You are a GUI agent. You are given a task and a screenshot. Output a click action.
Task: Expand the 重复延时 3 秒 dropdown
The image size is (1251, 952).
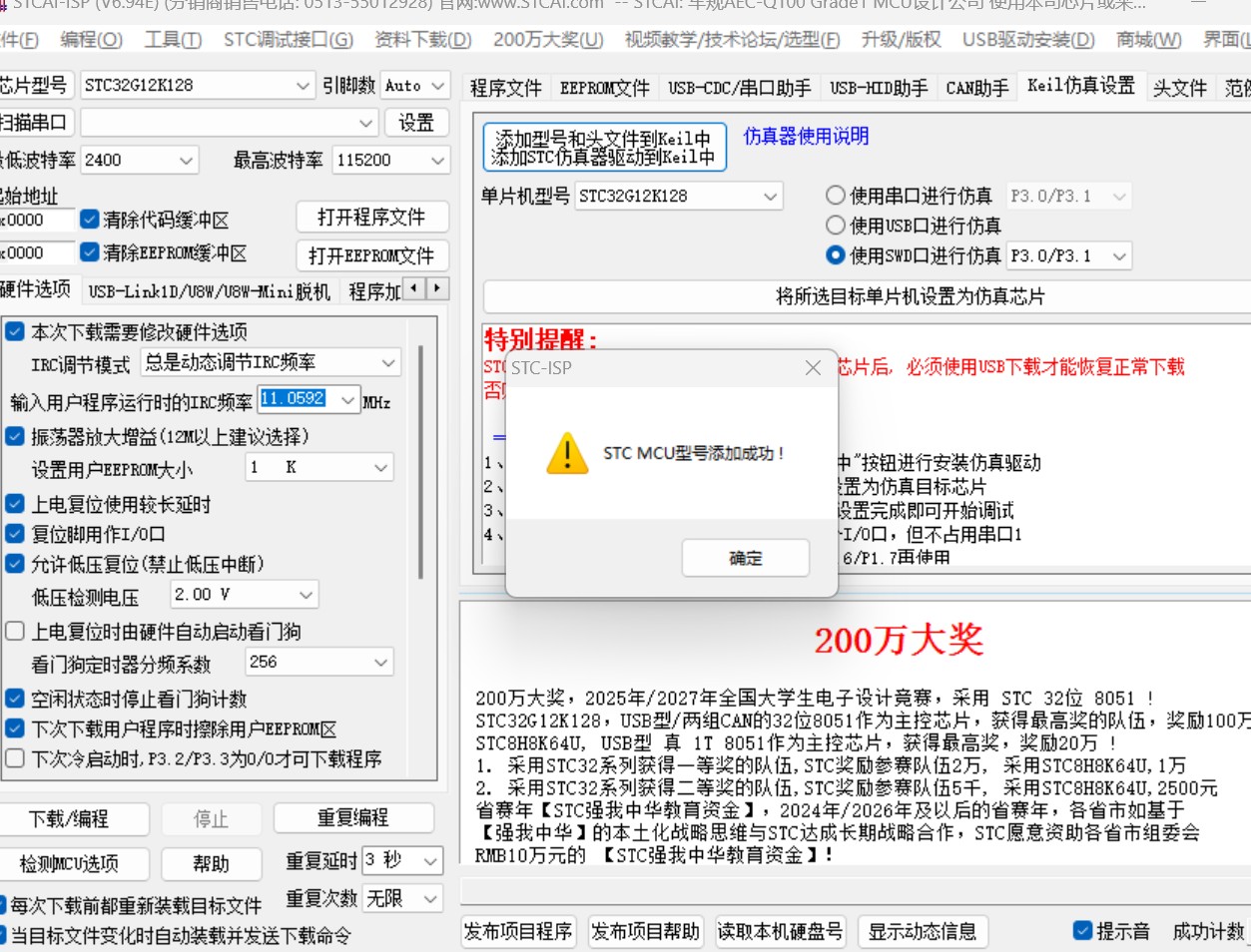pos(430,860)
